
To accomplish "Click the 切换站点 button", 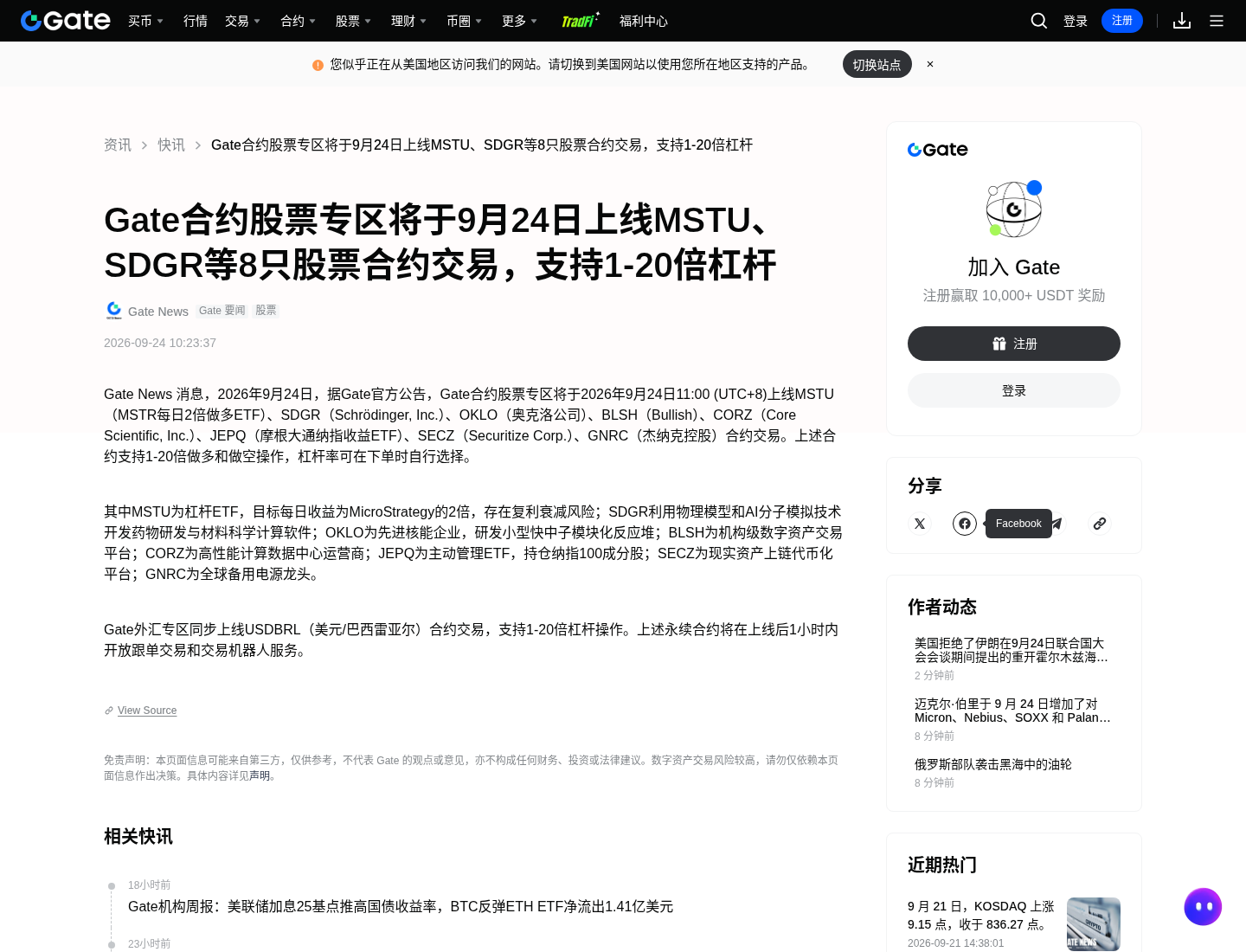I will click(877, 64).
